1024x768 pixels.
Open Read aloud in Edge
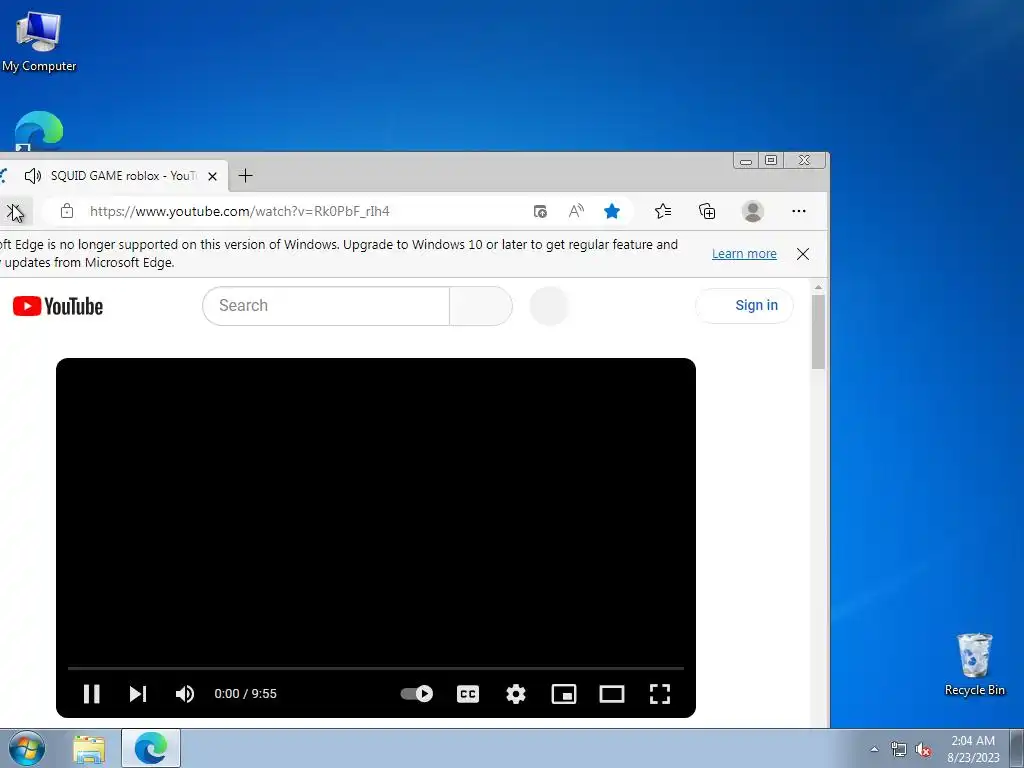[x=575, y=211]
